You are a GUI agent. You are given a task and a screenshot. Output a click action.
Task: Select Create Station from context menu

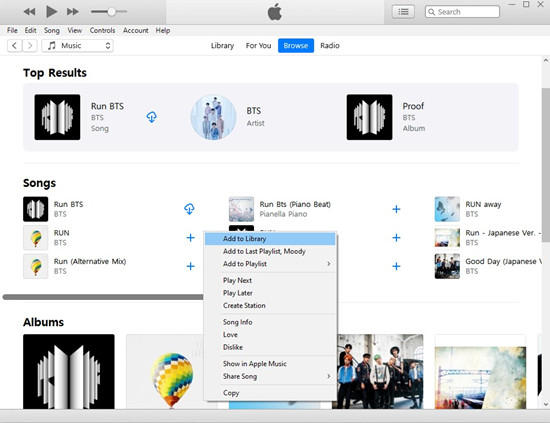270,306
